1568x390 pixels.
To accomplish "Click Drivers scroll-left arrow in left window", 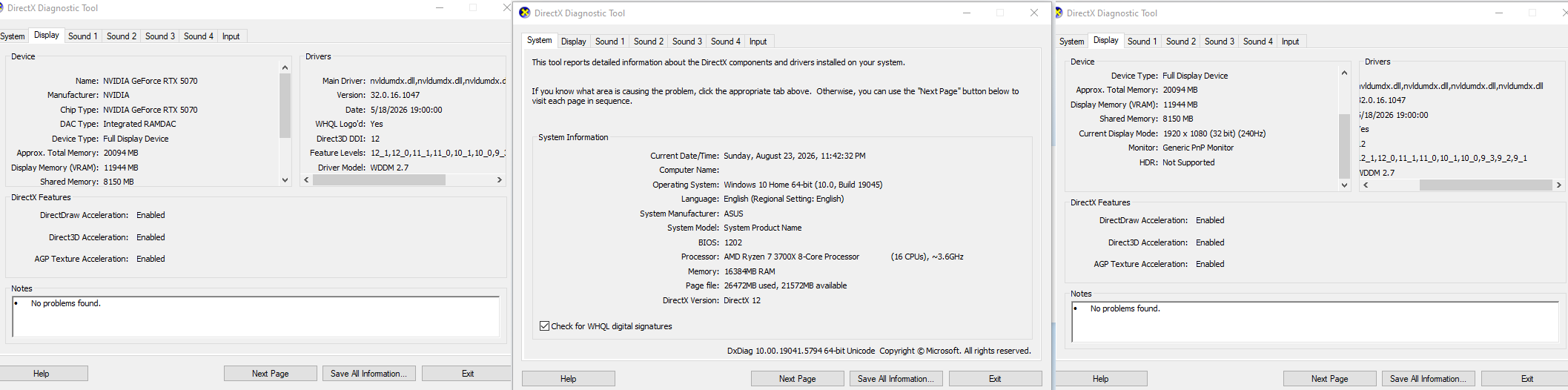I will (x=307, y=179).
